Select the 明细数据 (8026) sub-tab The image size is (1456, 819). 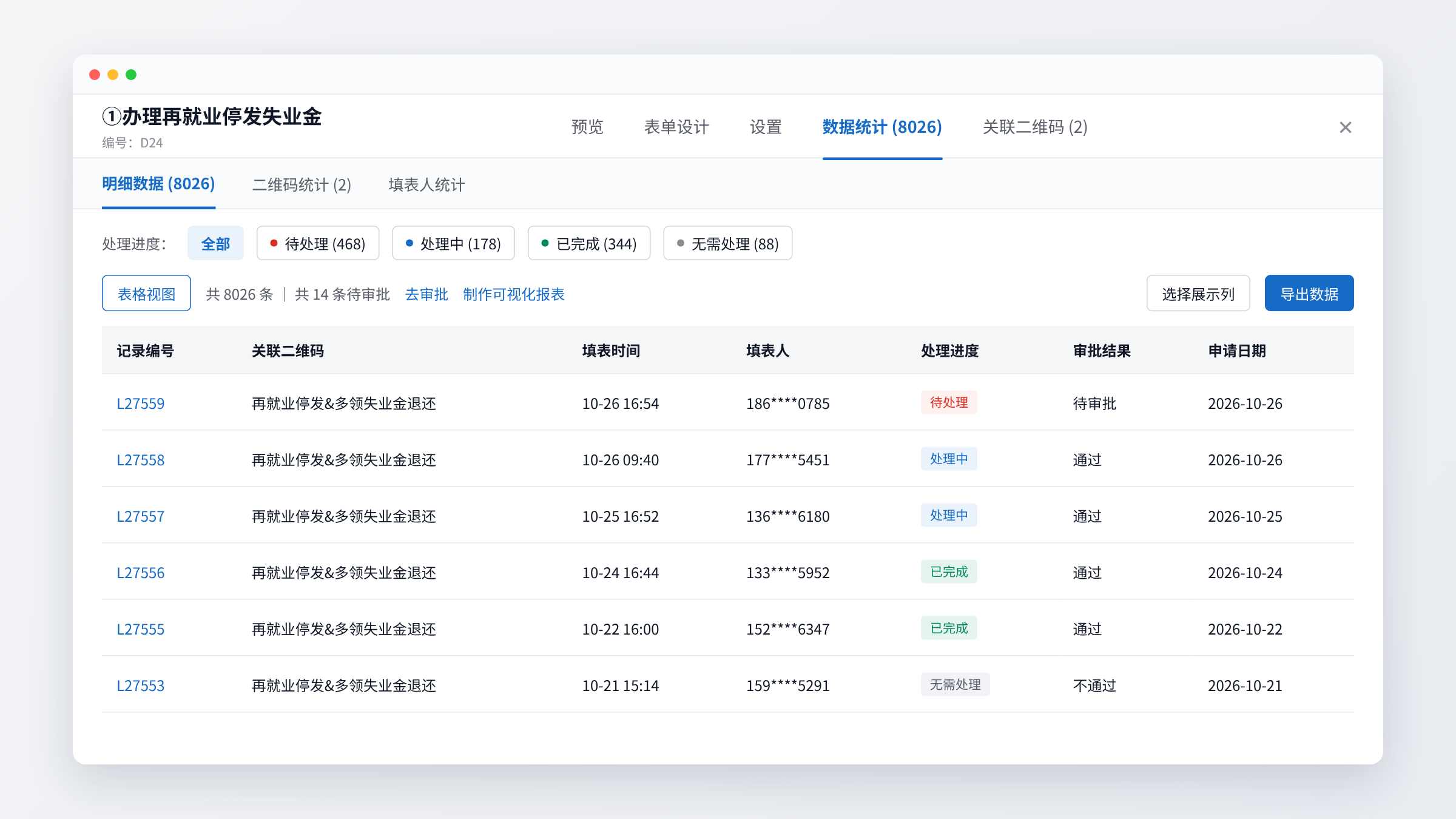coord(158,184)
